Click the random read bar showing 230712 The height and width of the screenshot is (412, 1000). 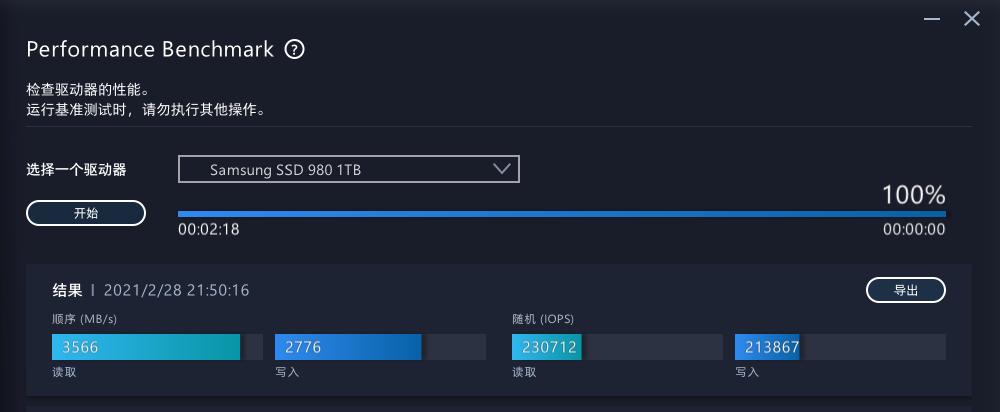(546, 347)
